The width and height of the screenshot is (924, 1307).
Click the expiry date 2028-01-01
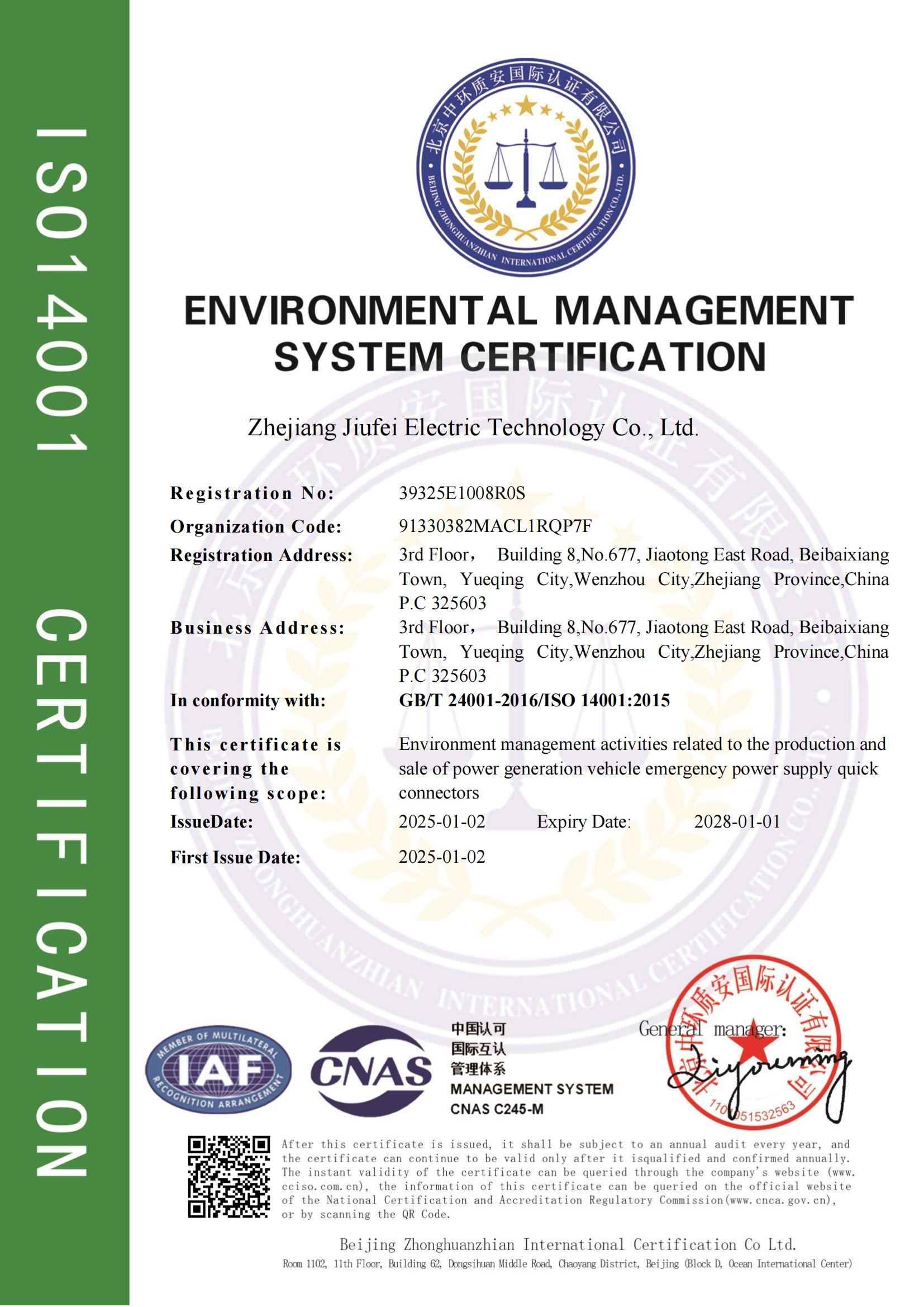pyautogui.click(x=737, y=821)
